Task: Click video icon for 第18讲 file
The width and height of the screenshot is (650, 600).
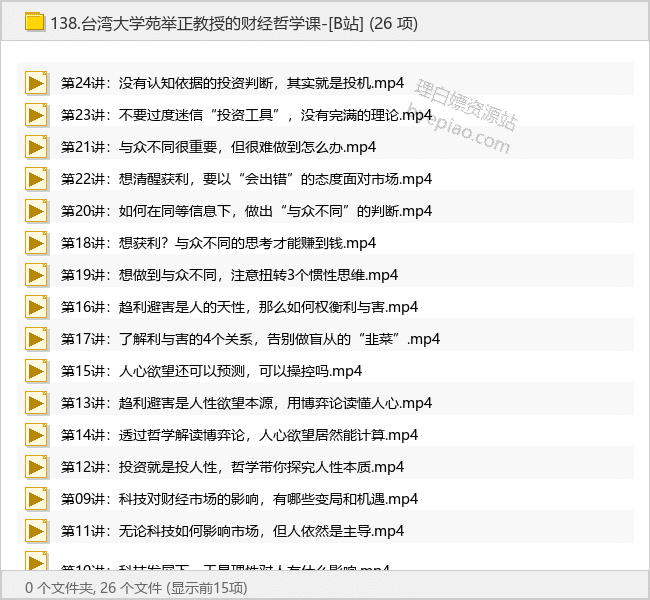Action: (36, 243)
